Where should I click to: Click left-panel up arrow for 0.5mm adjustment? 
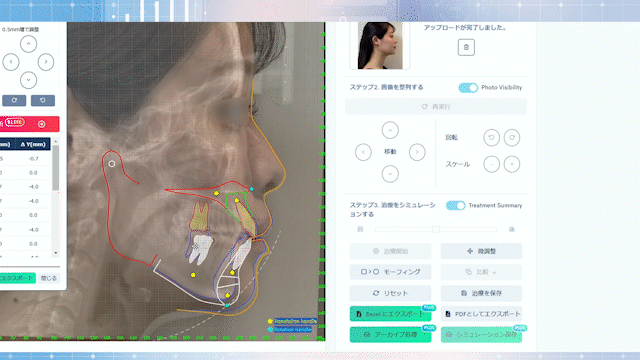click(x=28, y=44)
